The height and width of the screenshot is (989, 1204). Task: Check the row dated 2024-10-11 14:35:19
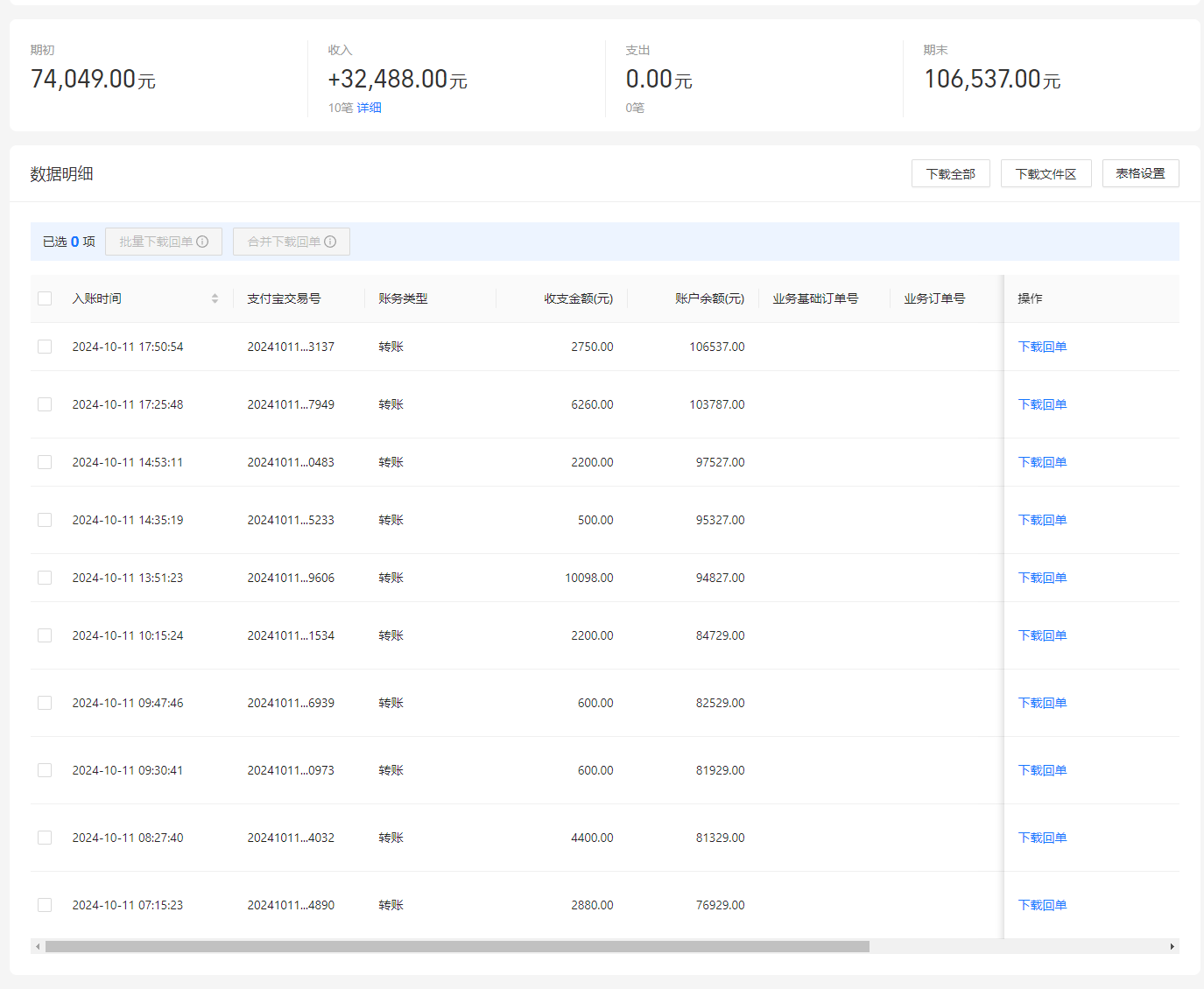tap(45, 520)
